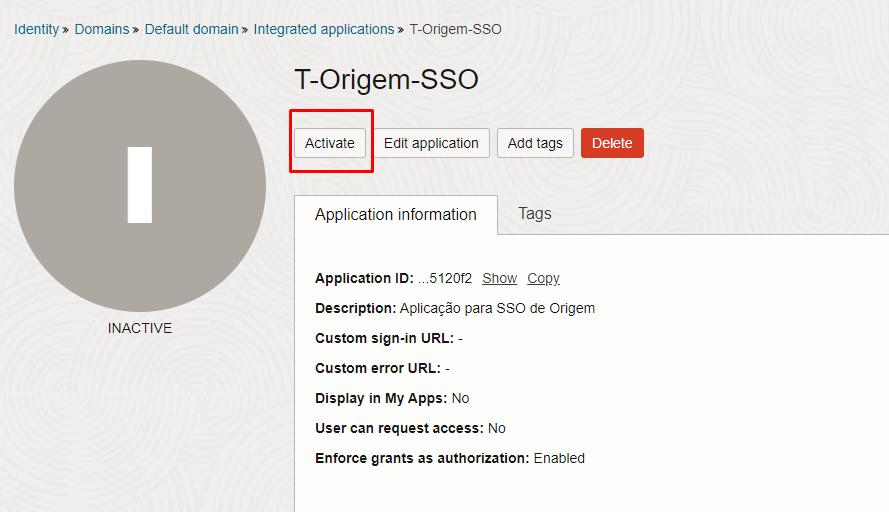Click the T-Origem-SSO page heading
Screen dimensions: 889x512
coord(387,79)
